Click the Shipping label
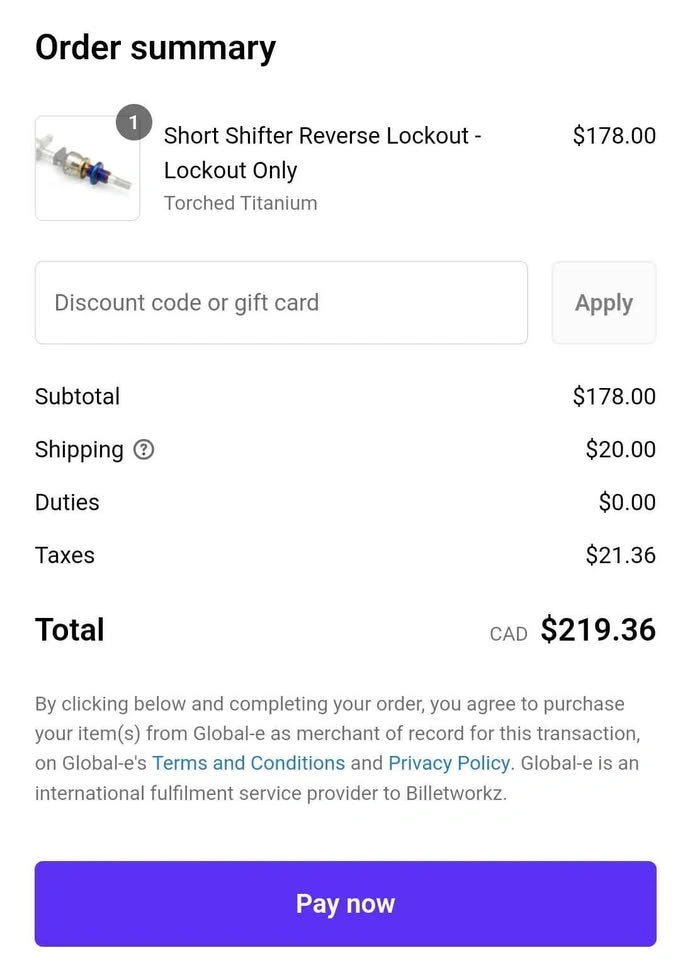Image resolution: width=690 pixels, height=960 pixels. coord(79,450)
